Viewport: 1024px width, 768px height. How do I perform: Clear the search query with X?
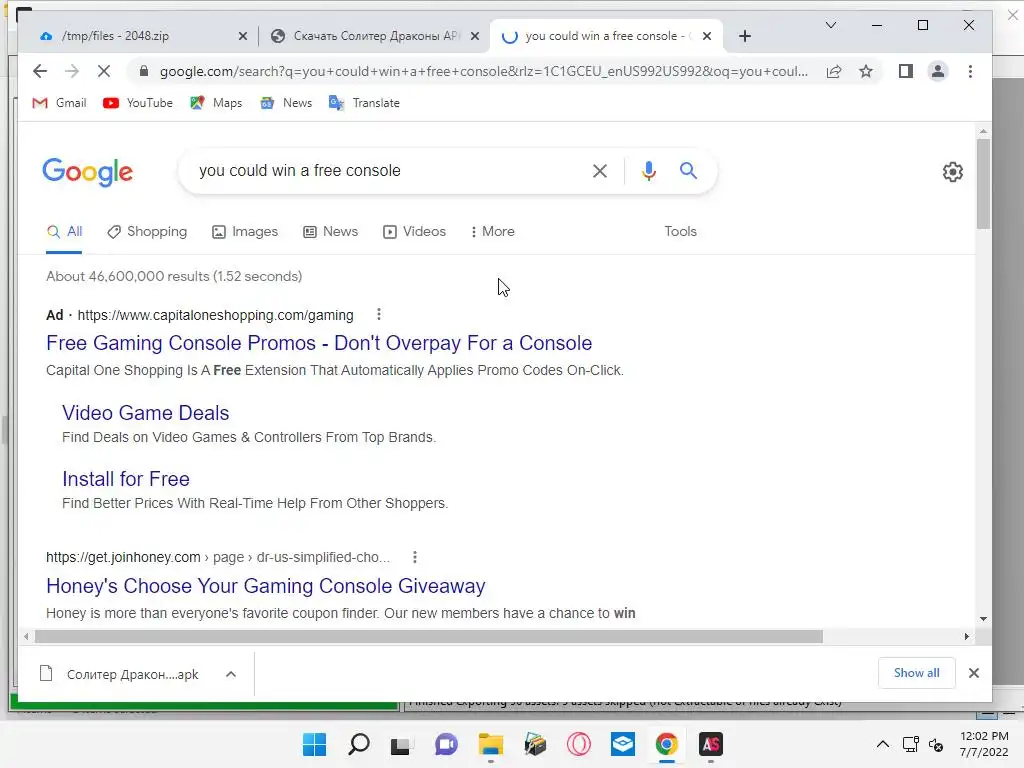click(600, 171)
